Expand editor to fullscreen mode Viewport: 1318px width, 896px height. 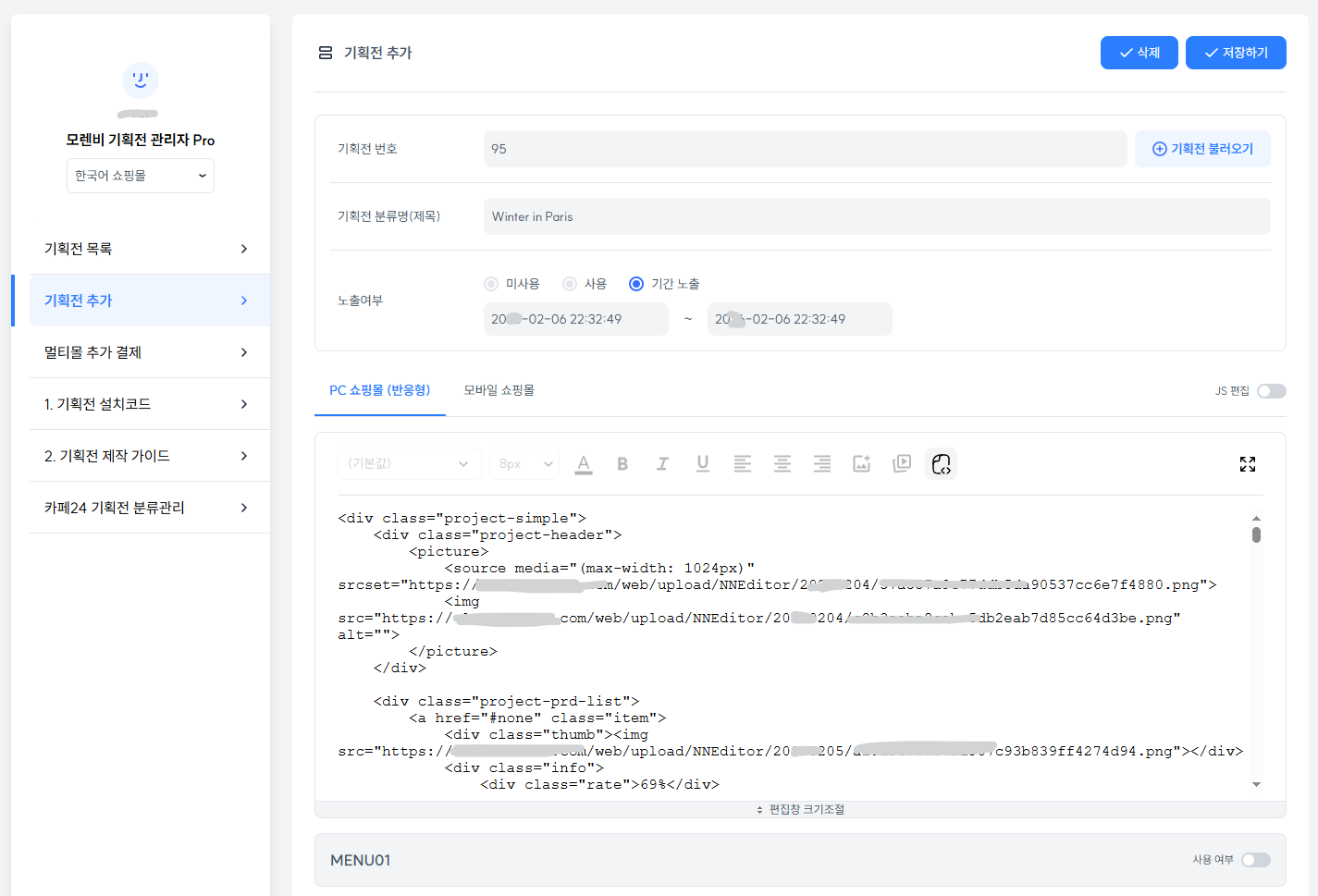[1247, 464]
